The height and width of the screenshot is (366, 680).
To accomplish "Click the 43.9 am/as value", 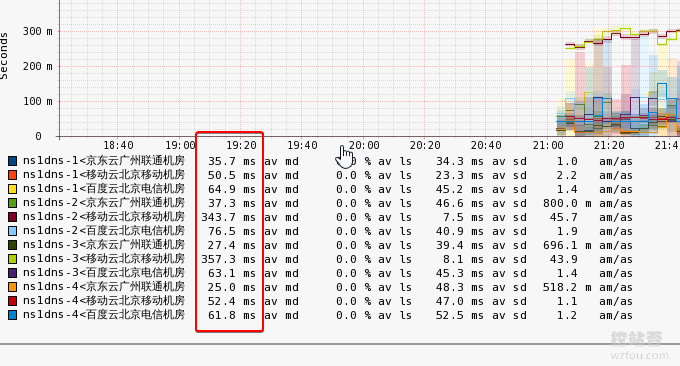I will tap(564, 259).
